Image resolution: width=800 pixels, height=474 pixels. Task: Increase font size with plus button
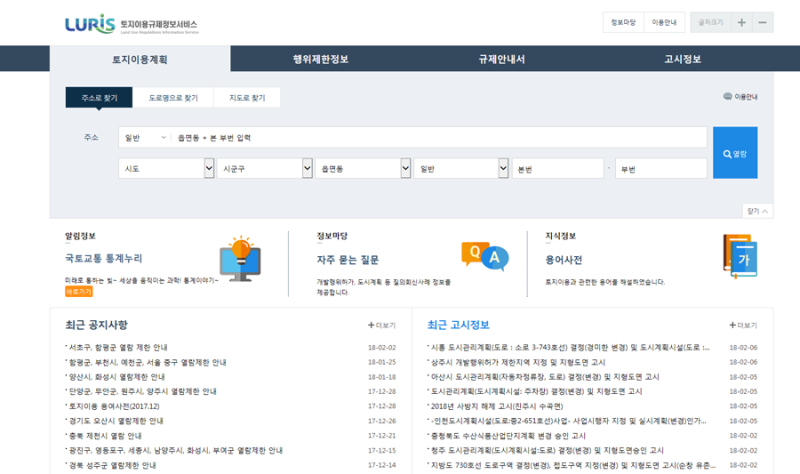pos(742,22)
